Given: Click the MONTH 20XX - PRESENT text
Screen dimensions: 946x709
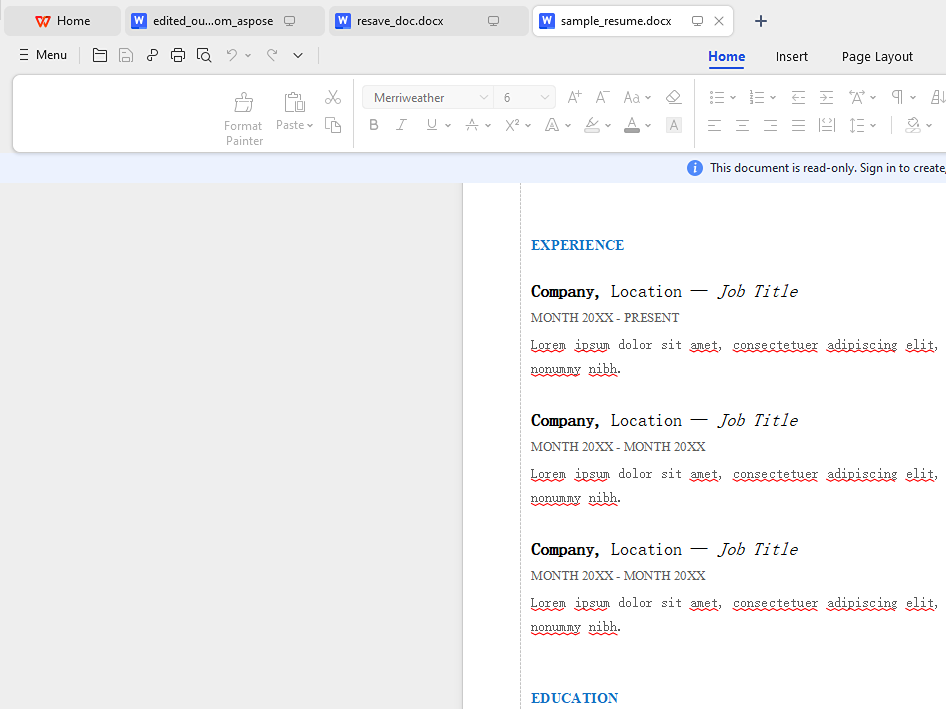Looking at the screenshot, I should (x=605, y=317).
